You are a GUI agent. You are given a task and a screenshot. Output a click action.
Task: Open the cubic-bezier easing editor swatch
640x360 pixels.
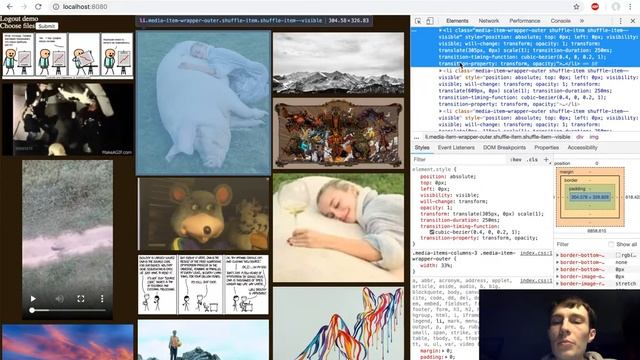pyautogui.click(x=431, y=232)
